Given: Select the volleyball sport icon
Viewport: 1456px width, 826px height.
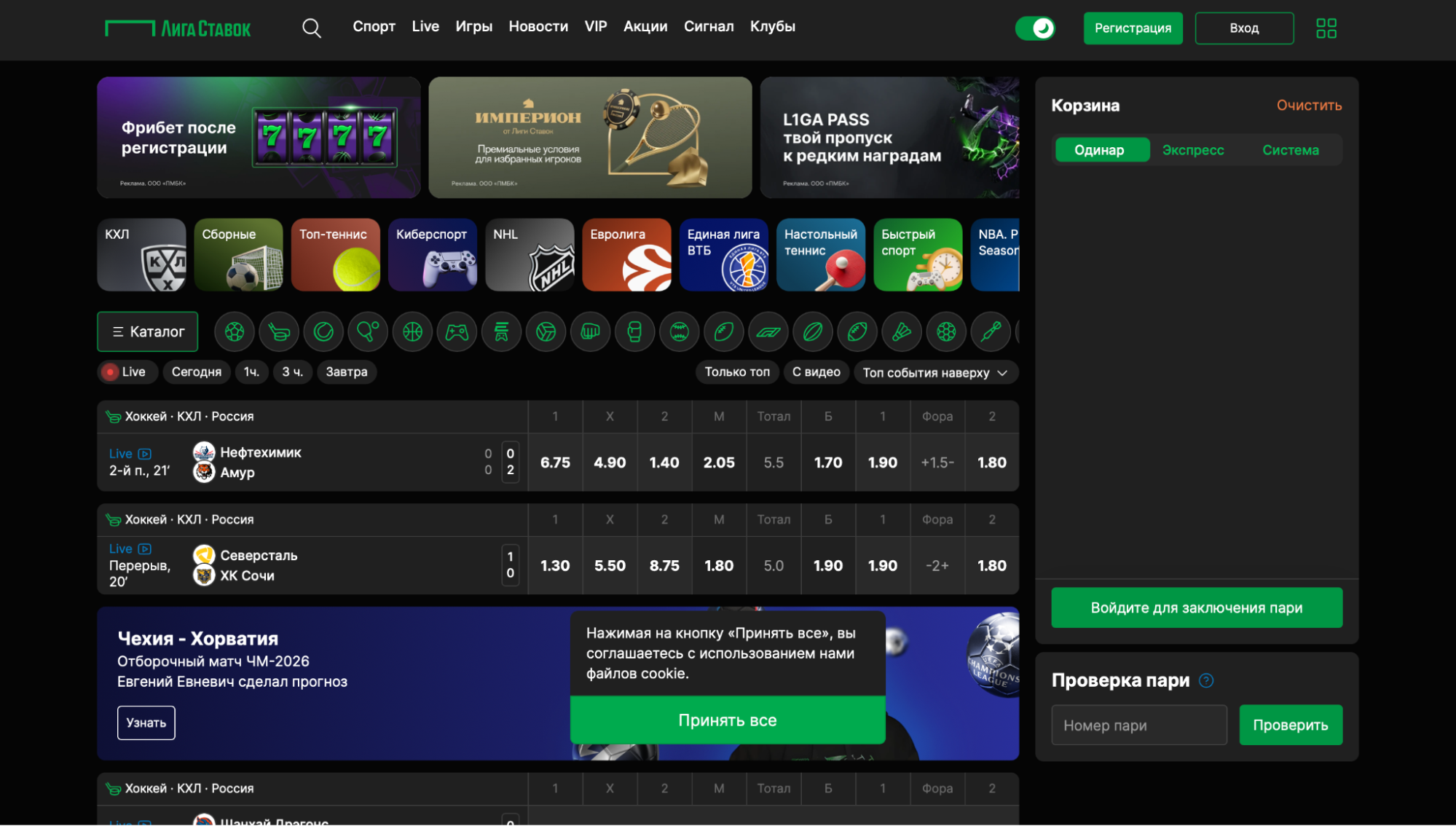Looking at the screenshot, I should tap(546, 332).
